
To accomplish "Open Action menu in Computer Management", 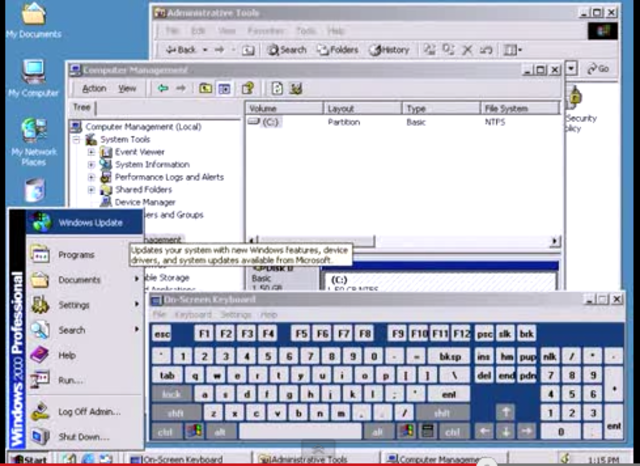I will click(94, 89).
